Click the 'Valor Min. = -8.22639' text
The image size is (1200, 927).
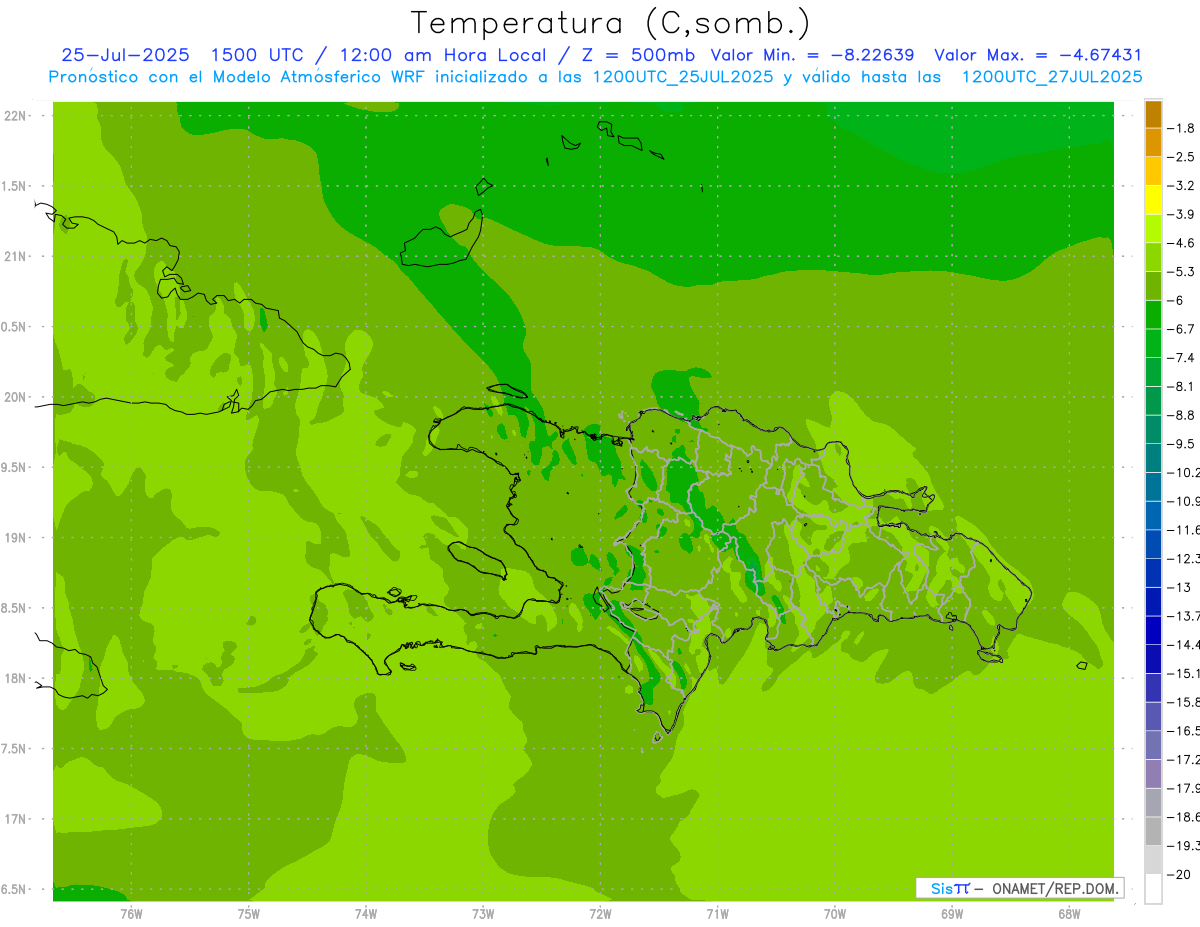812,55
